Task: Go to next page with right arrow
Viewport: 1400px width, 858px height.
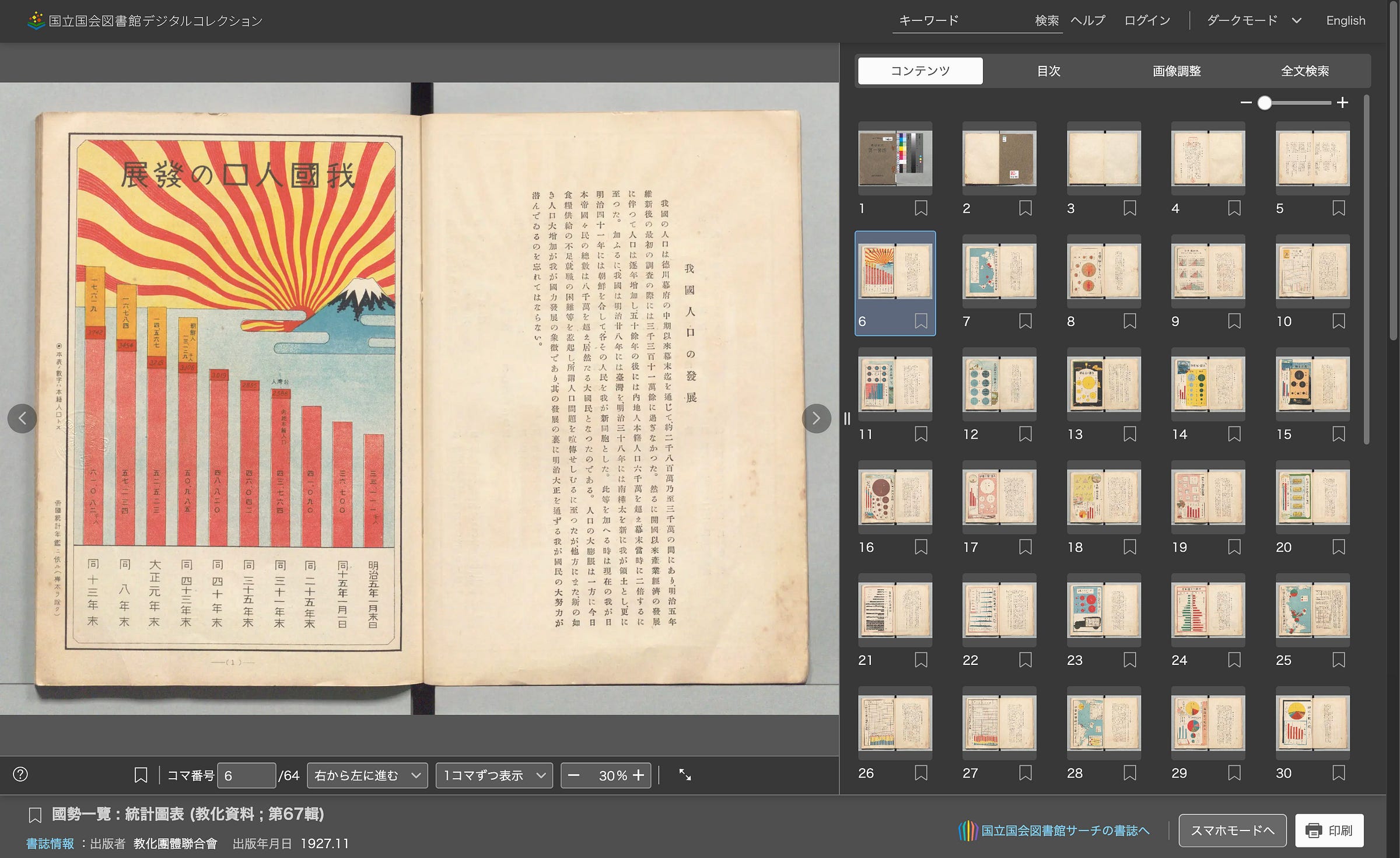Action: [816, 418]
